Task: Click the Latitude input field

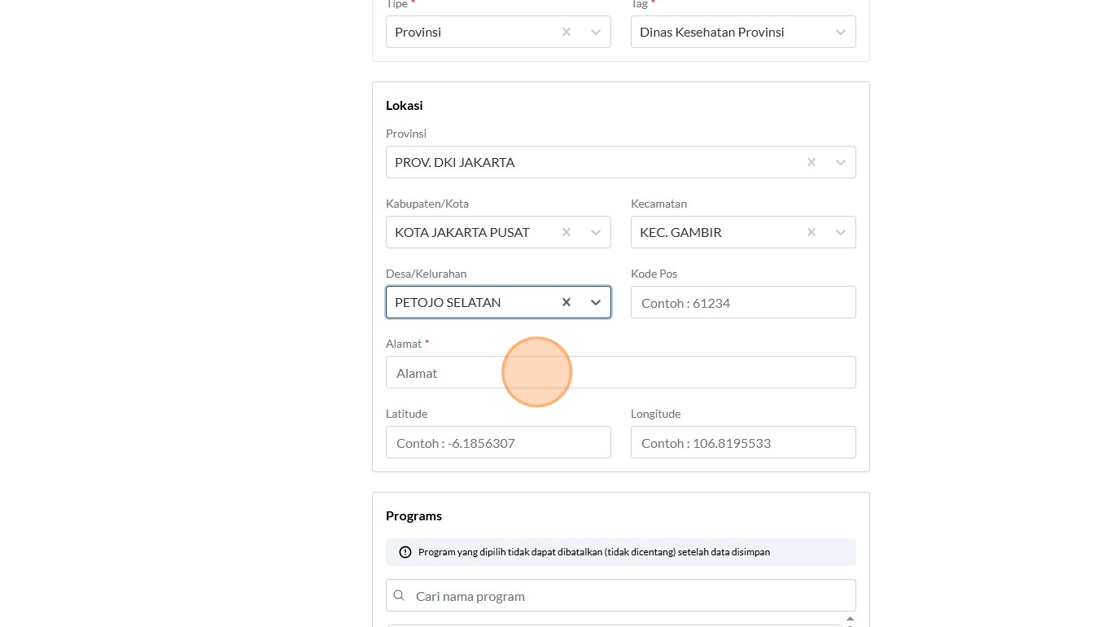Action: coord(498,443)
